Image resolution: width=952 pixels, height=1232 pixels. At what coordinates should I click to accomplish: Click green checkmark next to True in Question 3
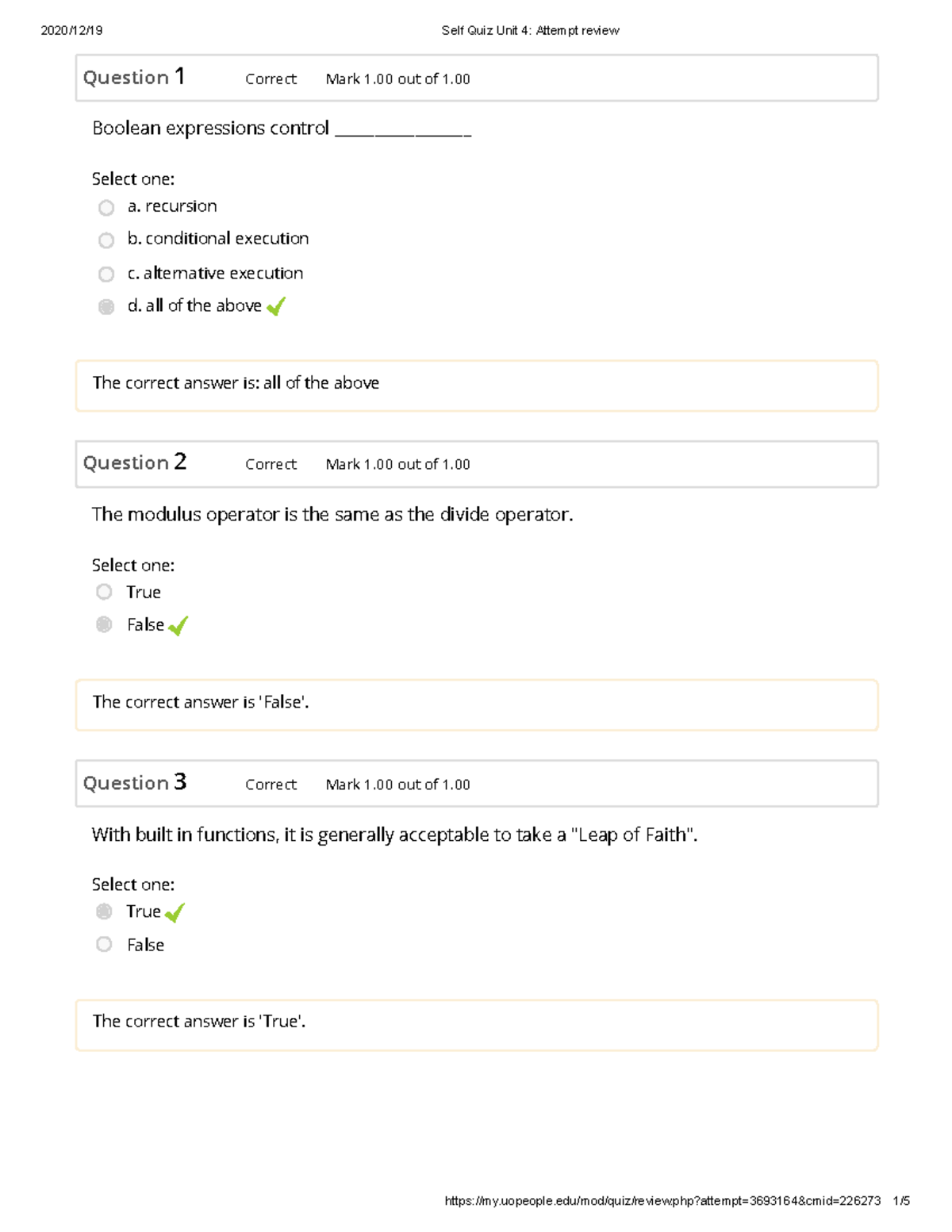pos(175,913)
